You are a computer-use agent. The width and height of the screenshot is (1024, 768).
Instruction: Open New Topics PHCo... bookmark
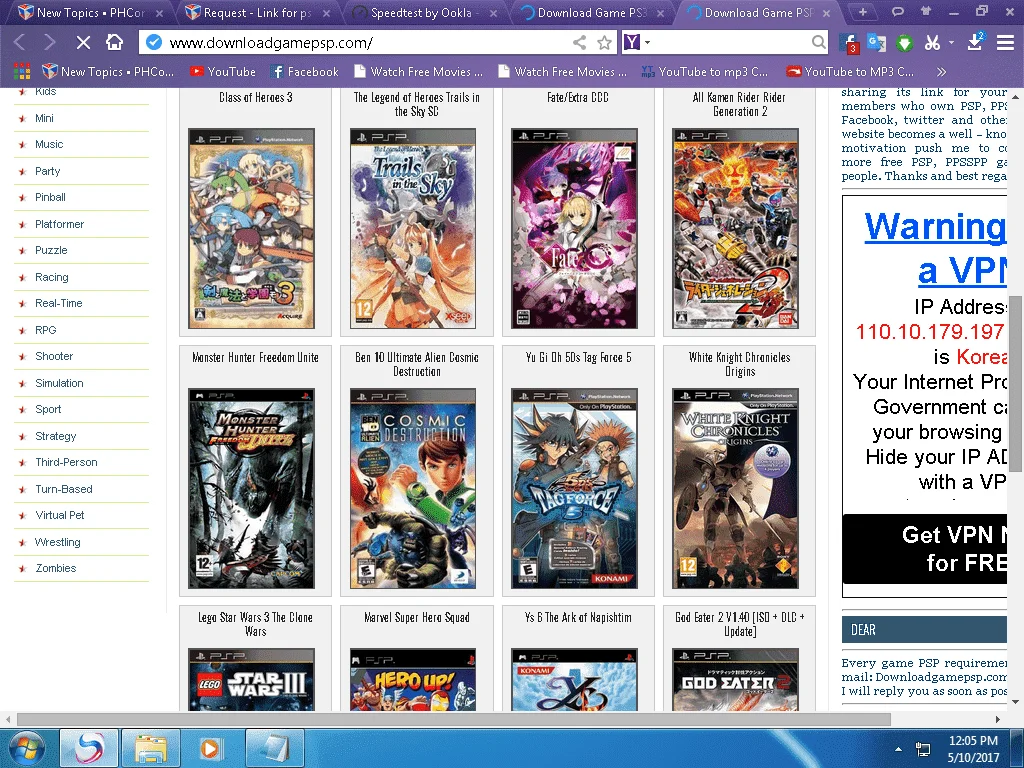tap(108, 72)
